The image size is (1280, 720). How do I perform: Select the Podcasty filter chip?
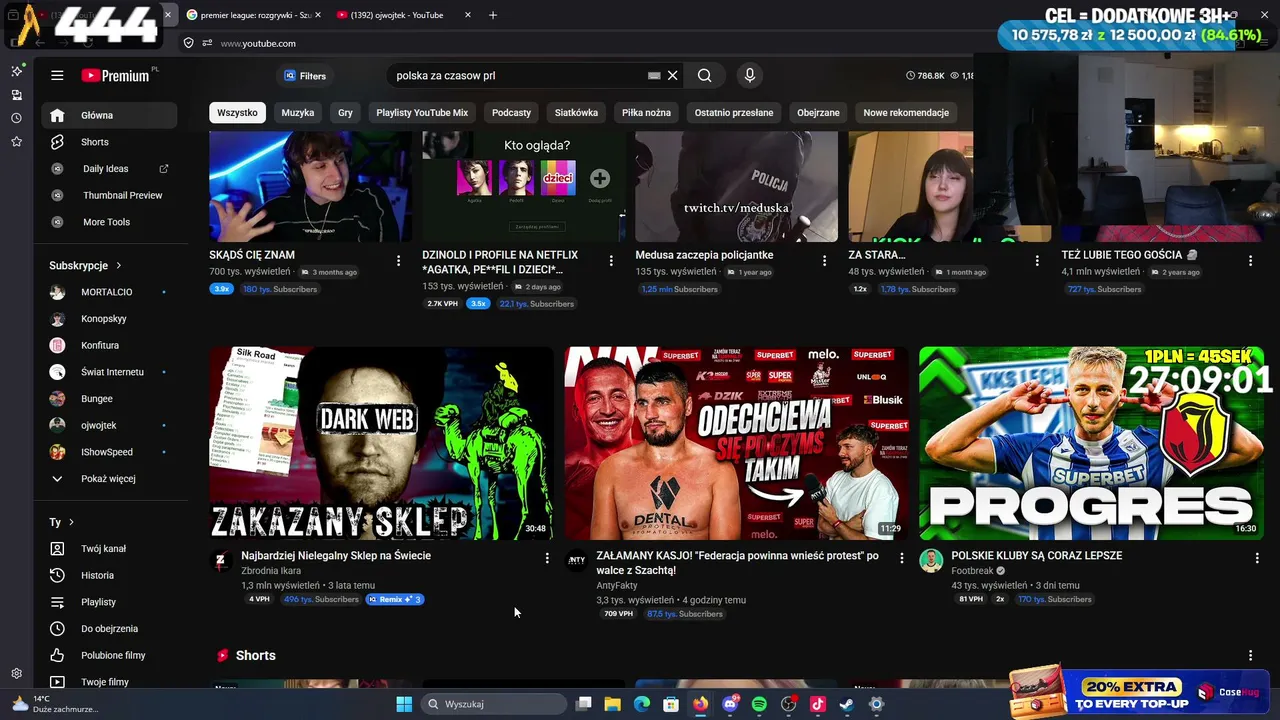coord(511,113)
